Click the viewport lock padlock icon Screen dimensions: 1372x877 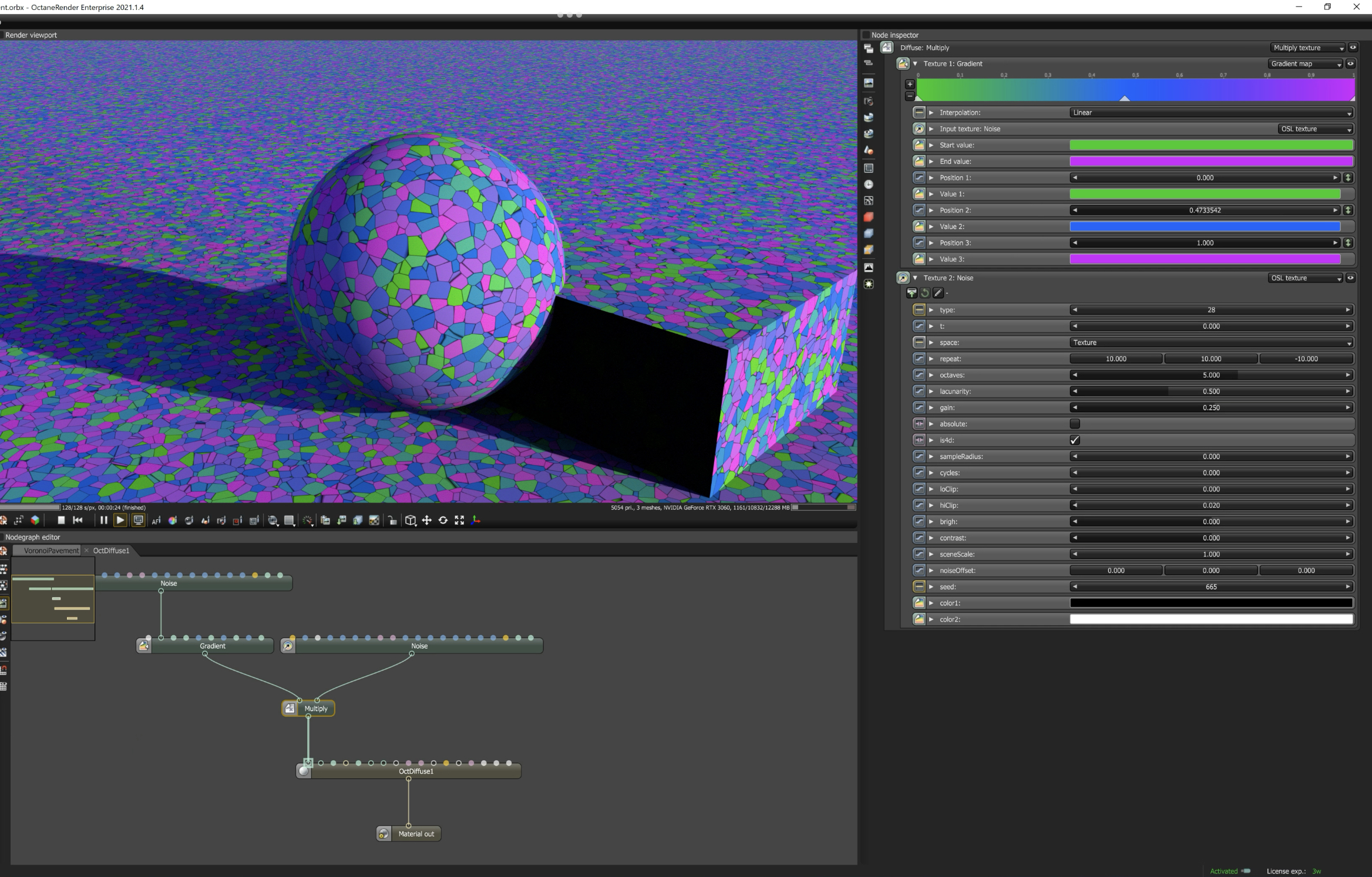coord(392,521)
